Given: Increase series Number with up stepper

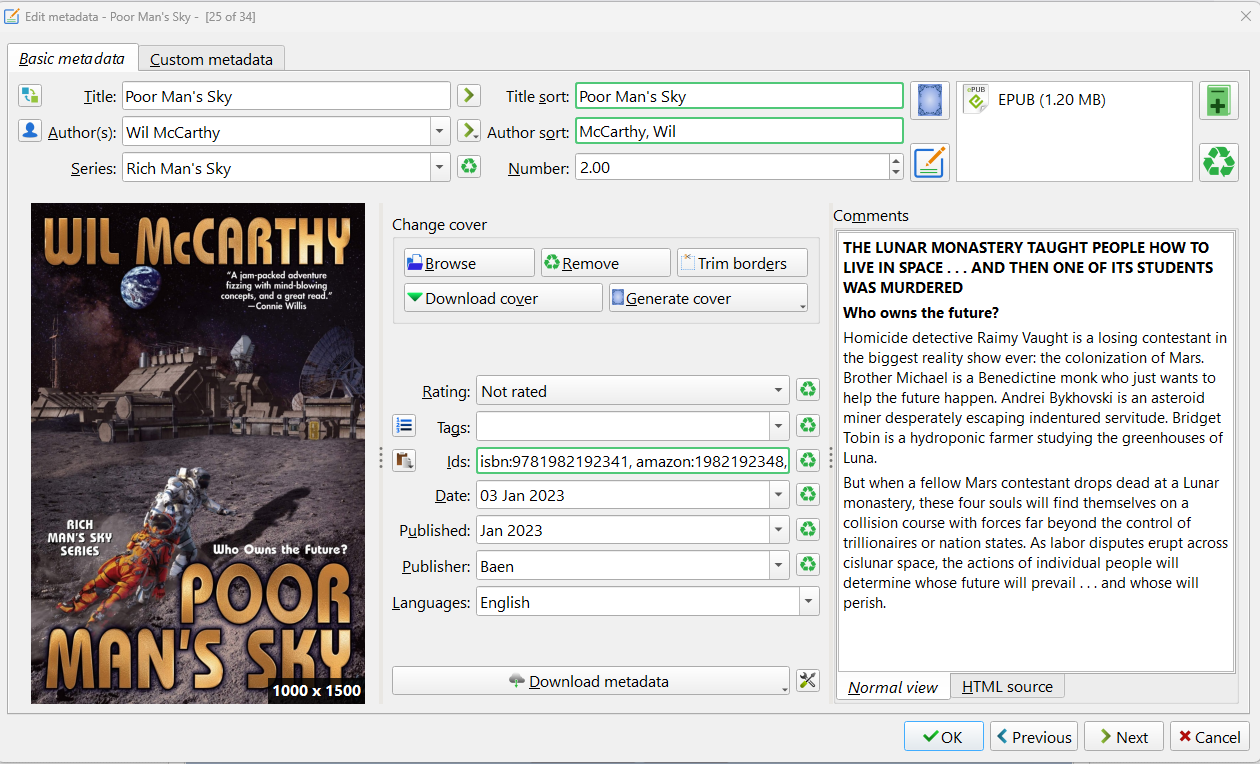Looking at the screenshot, I should (895, 162).
